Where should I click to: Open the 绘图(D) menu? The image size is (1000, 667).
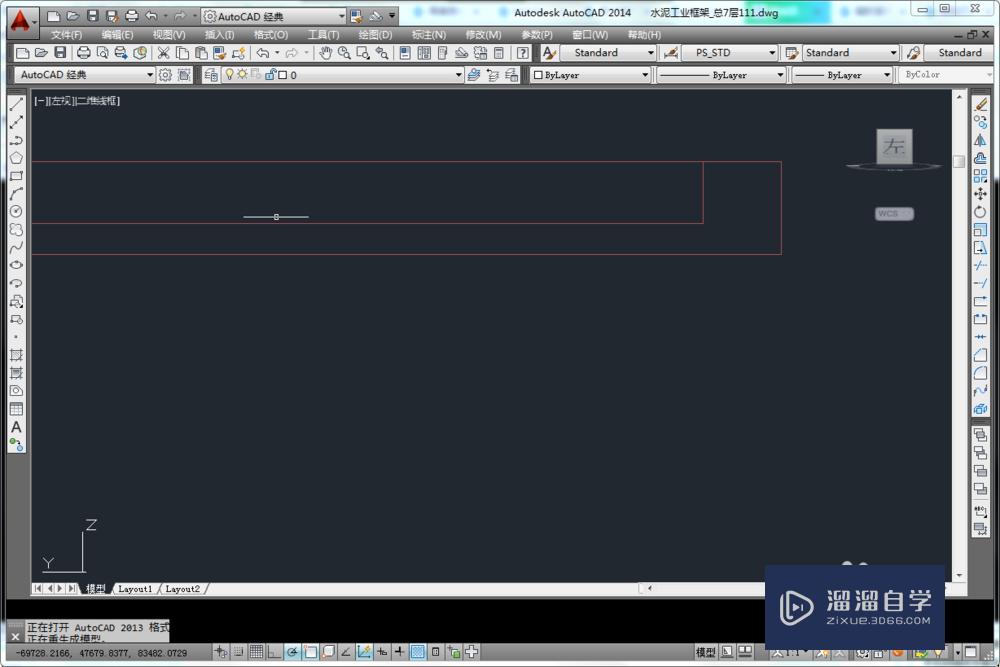374,33
